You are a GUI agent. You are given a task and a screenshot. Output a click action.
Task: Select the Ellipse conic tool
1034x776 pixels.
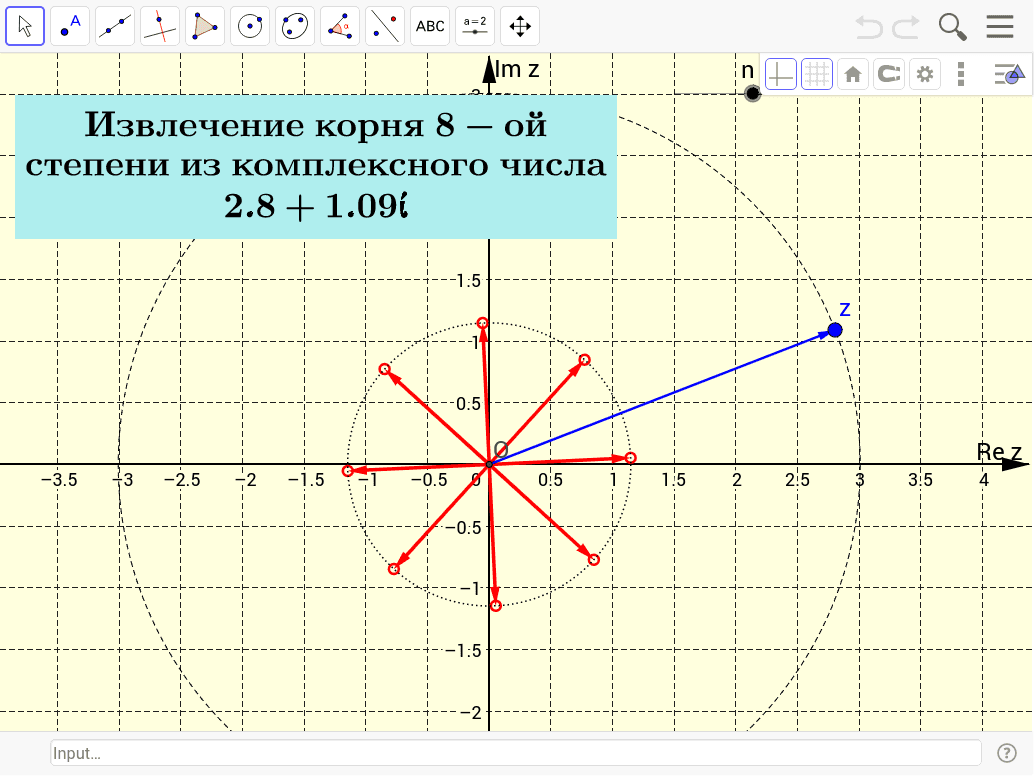click(295, 26)
